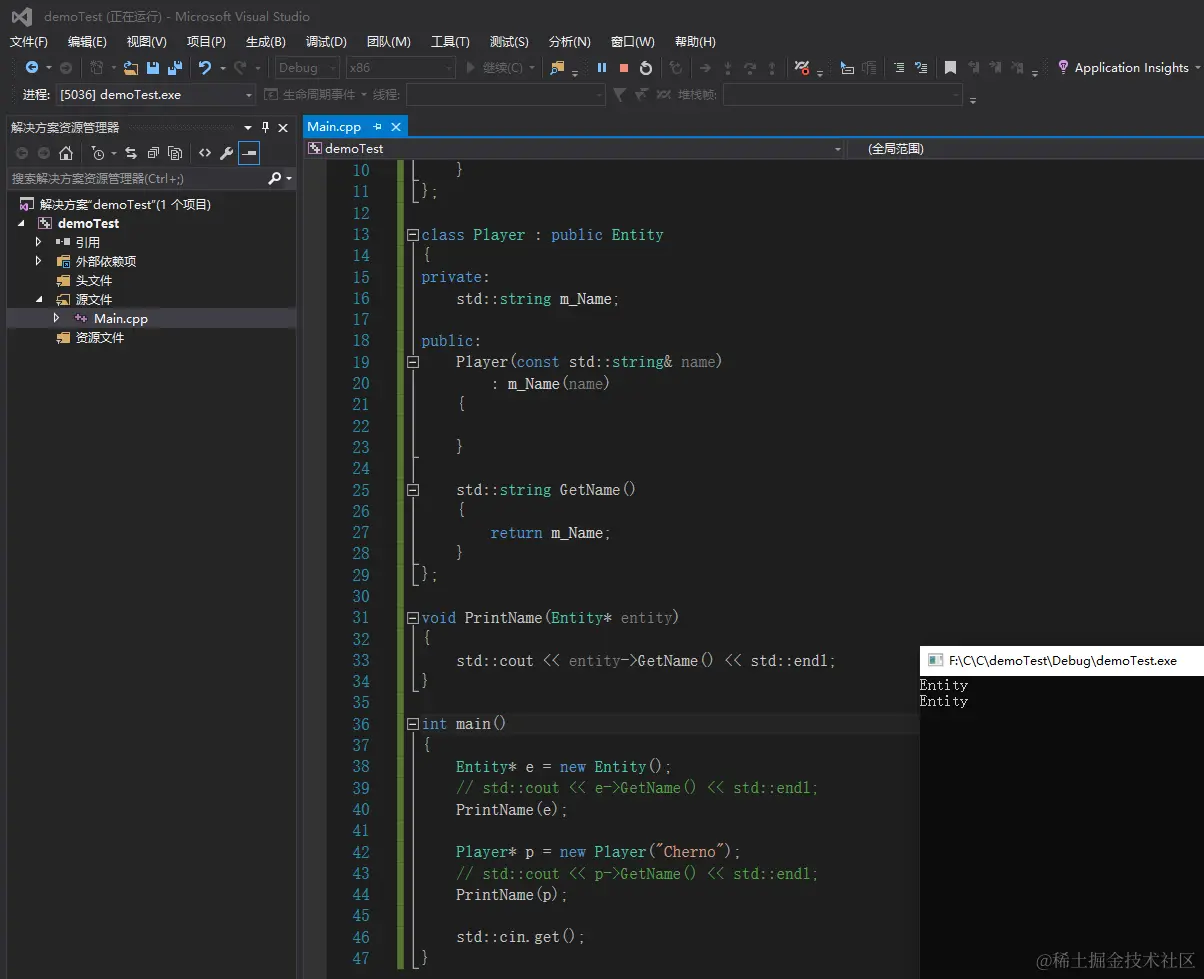This screenshot has width=1204, height=979.
Task: Click Solution Explorer home icon
Action: [66, 153]
